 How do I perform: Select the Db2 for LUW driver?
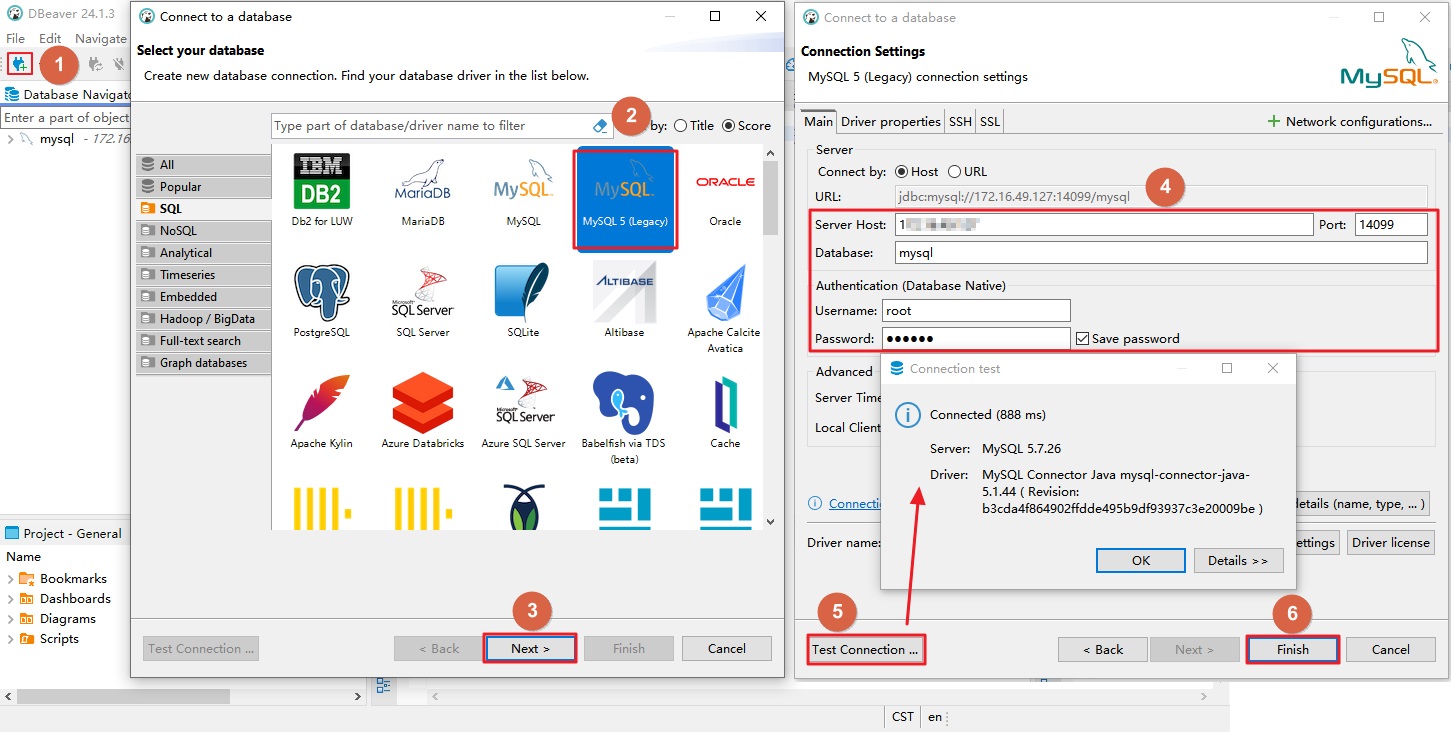click(322, 191)
